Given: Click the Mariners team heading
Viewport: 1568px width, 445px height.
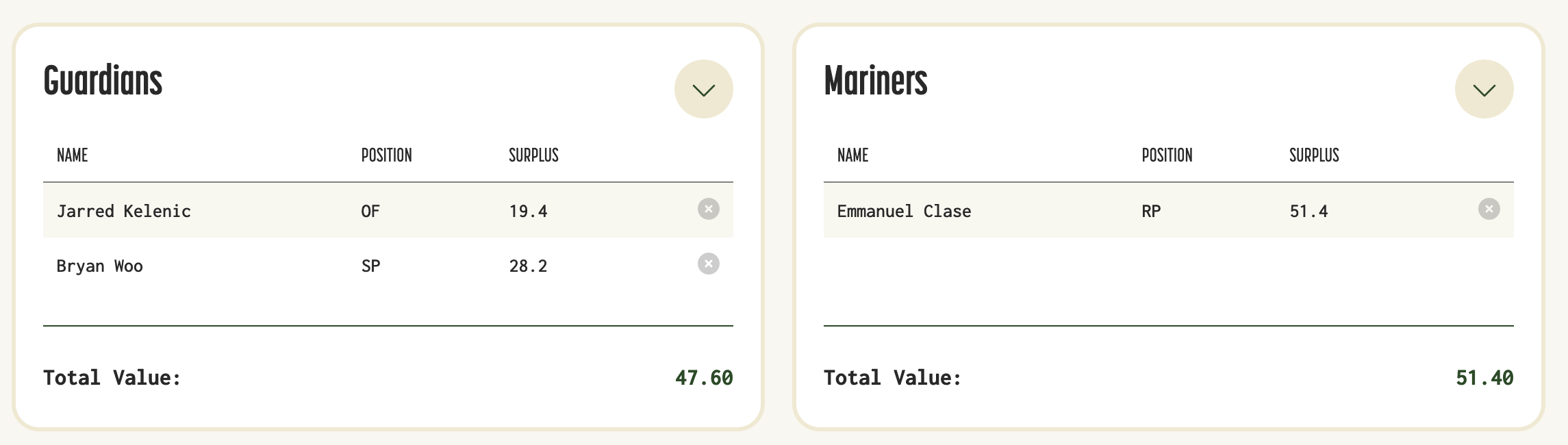Looking at the screenshot, I should click(x=875, y=81).
